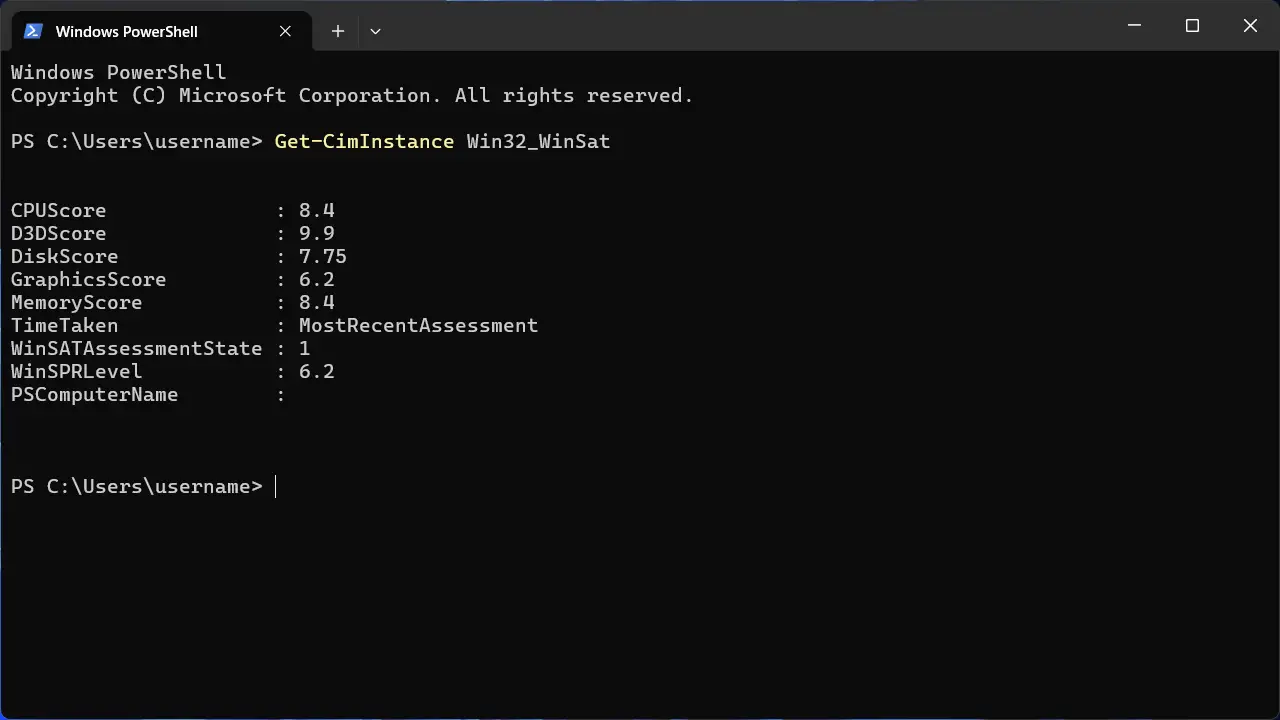Screen dimensions: 1280x720
Task: Click the DiskScore value 7.75
Action: (x=322, y=256)
